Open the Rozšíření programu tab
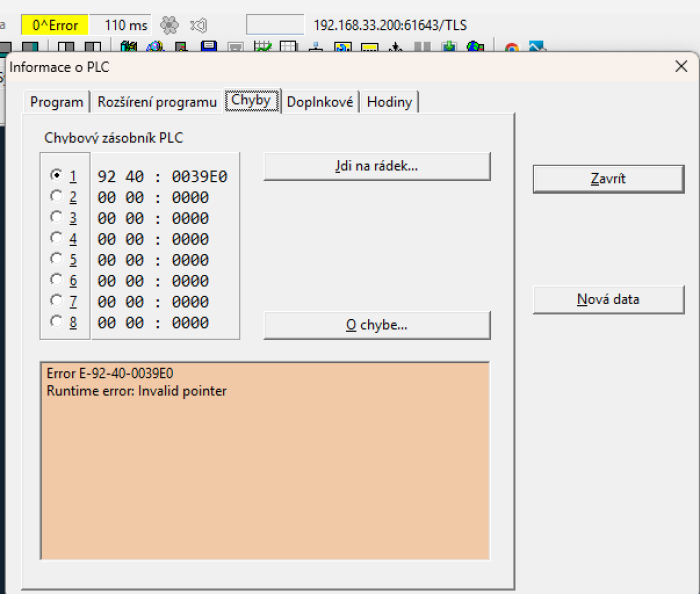Viewport: 700px width, 594px height. tap(157, 102)
